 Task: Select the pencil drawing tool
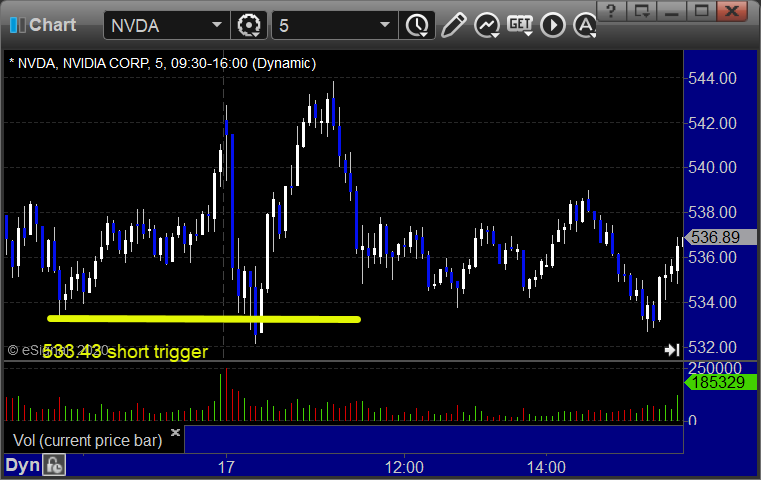tap(454, 25)
